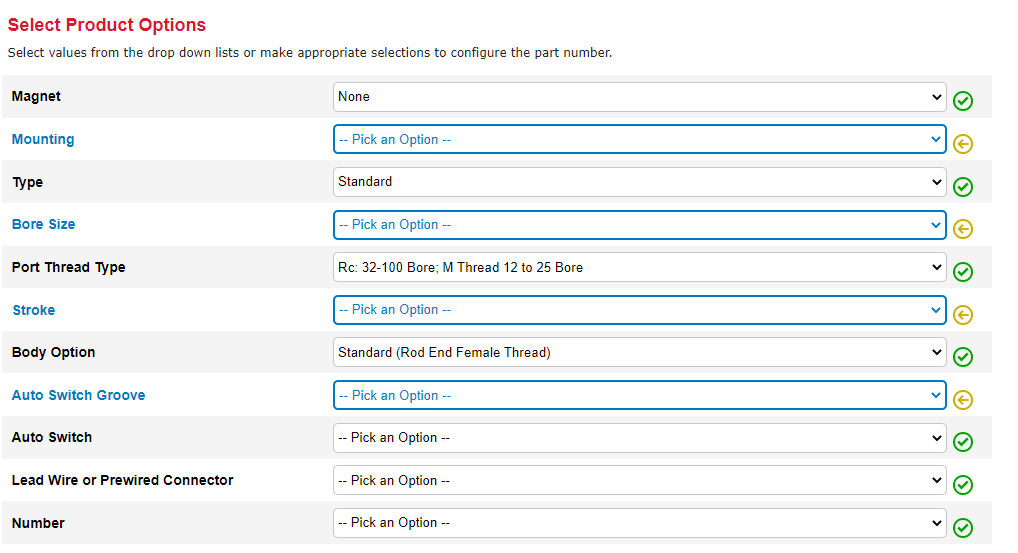The height and width of the screenshot is (553, 1018).
Task: Expand the Mounting option dropdown
Action: tap(640, 139)
